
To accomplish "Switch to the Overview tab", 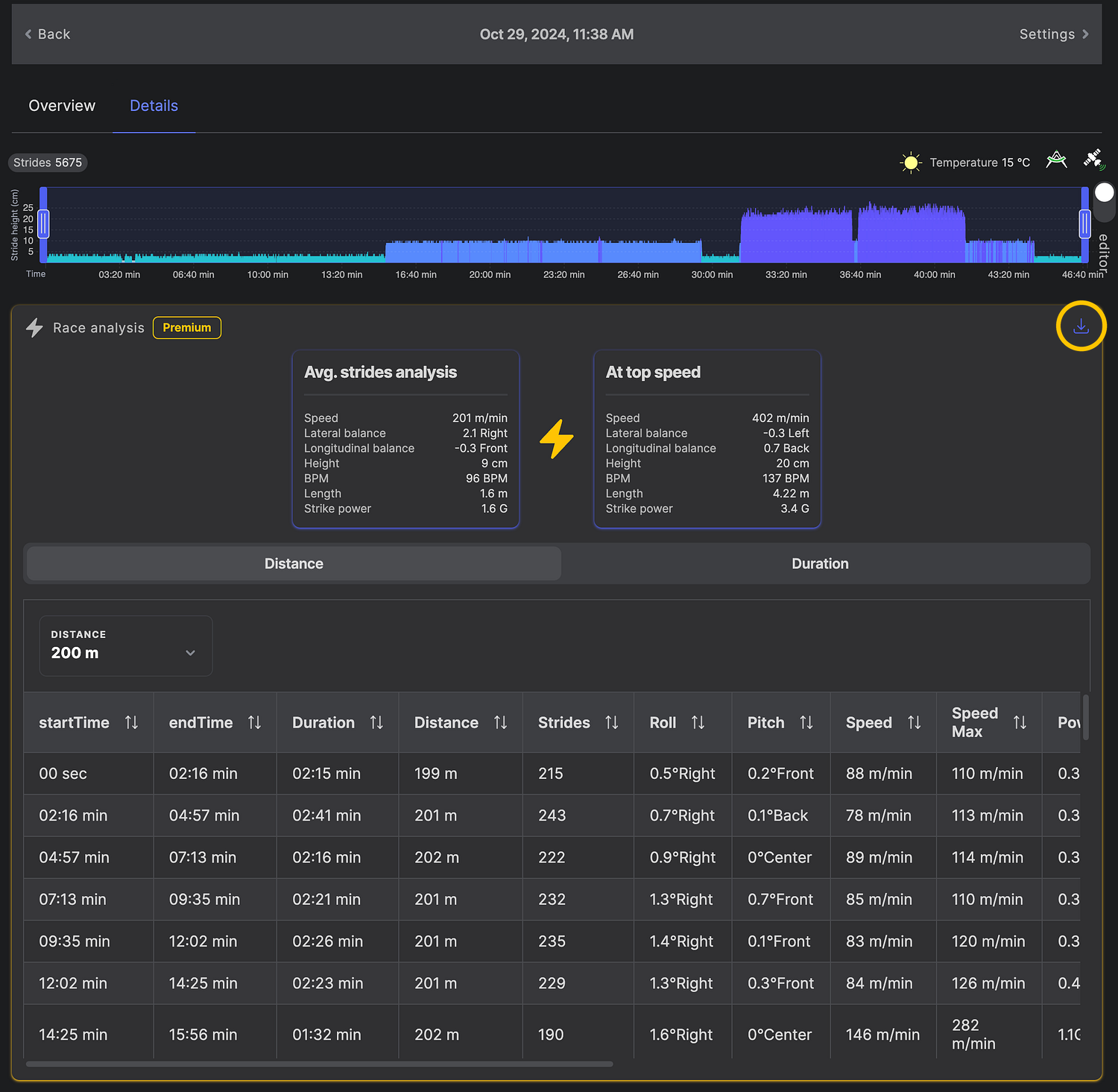I will click(62, 106).
